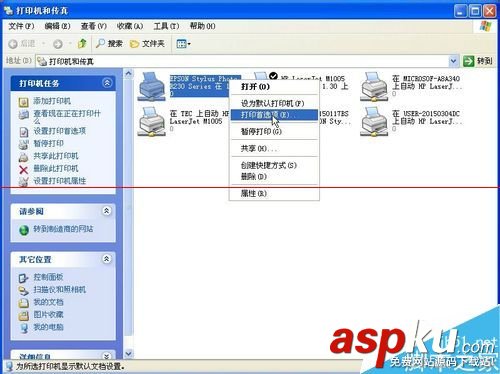Choose 共享(H)... in context menu
Image resolution: width=500 pixels, height=374 pixels.
[274, 148]
